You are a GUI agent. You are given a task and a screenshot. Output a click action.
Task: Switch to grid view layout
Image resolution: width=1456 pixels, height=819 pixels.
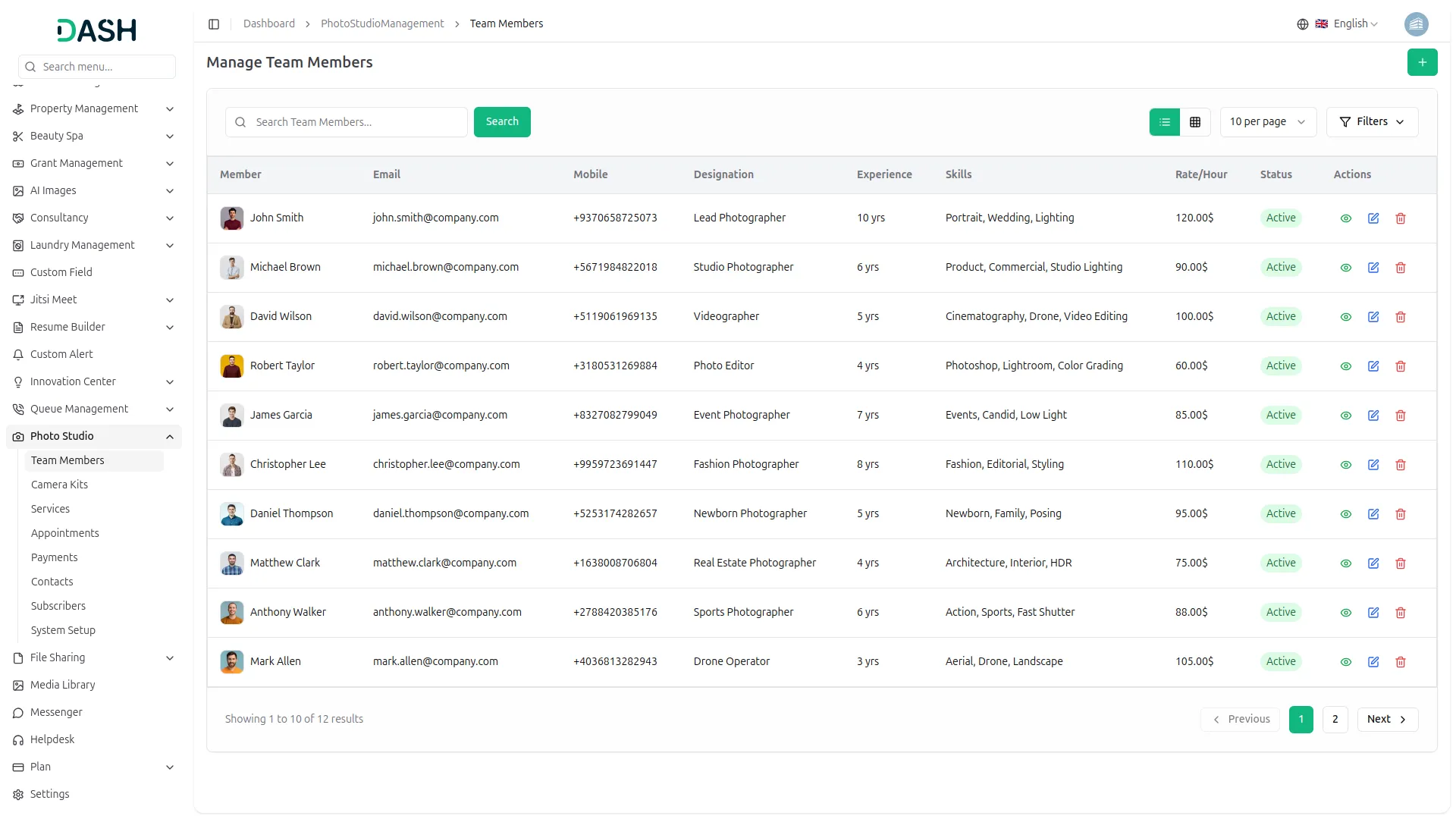tap(1195, 122)
